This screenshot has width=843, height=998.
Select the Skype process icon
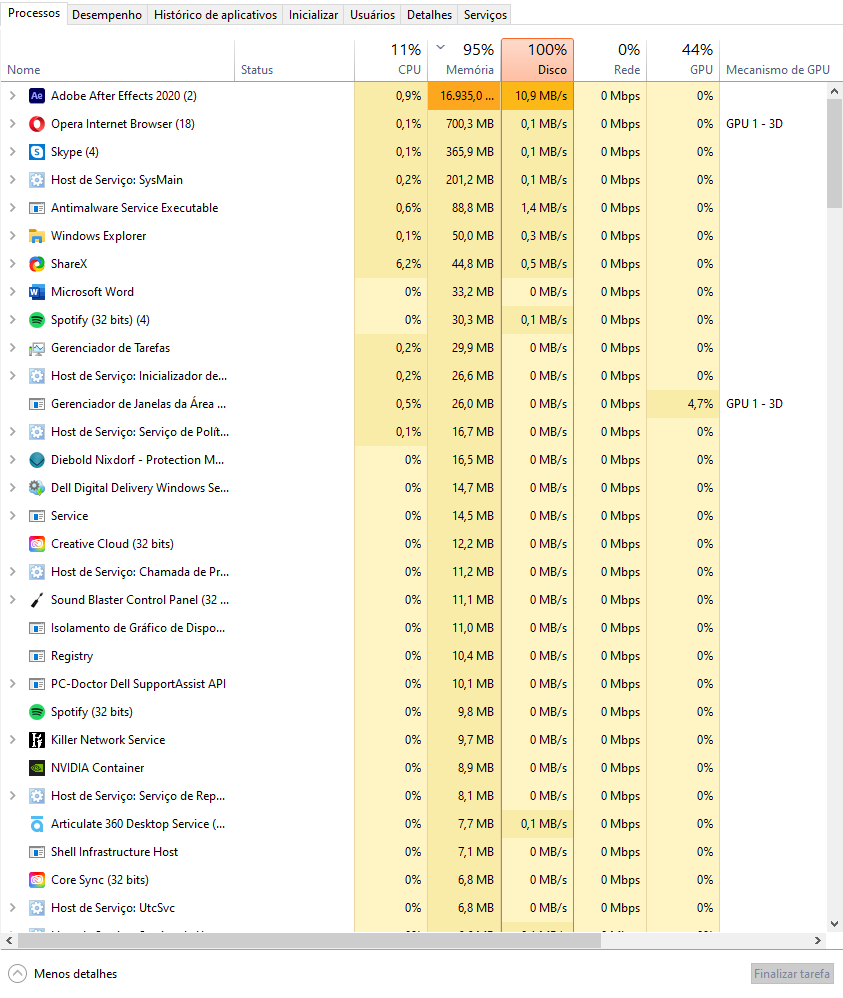pyautogui.click(x=37, y=152)
